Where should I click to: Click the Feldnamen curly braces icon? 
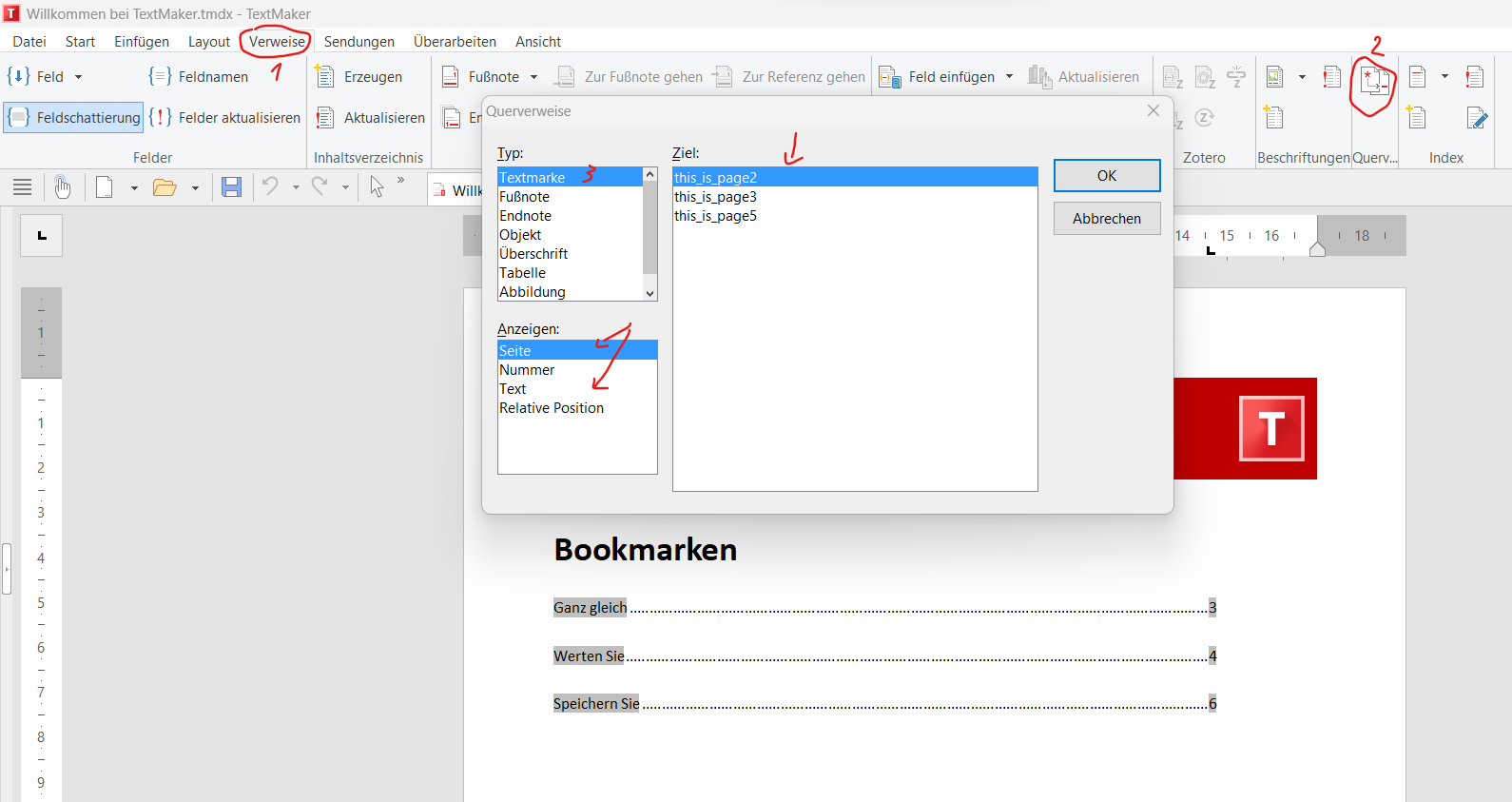(160, 77)
